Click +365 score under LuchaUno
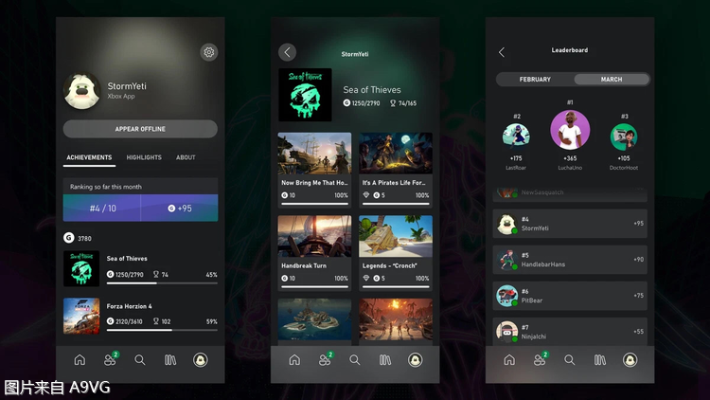 pos(570,158)
